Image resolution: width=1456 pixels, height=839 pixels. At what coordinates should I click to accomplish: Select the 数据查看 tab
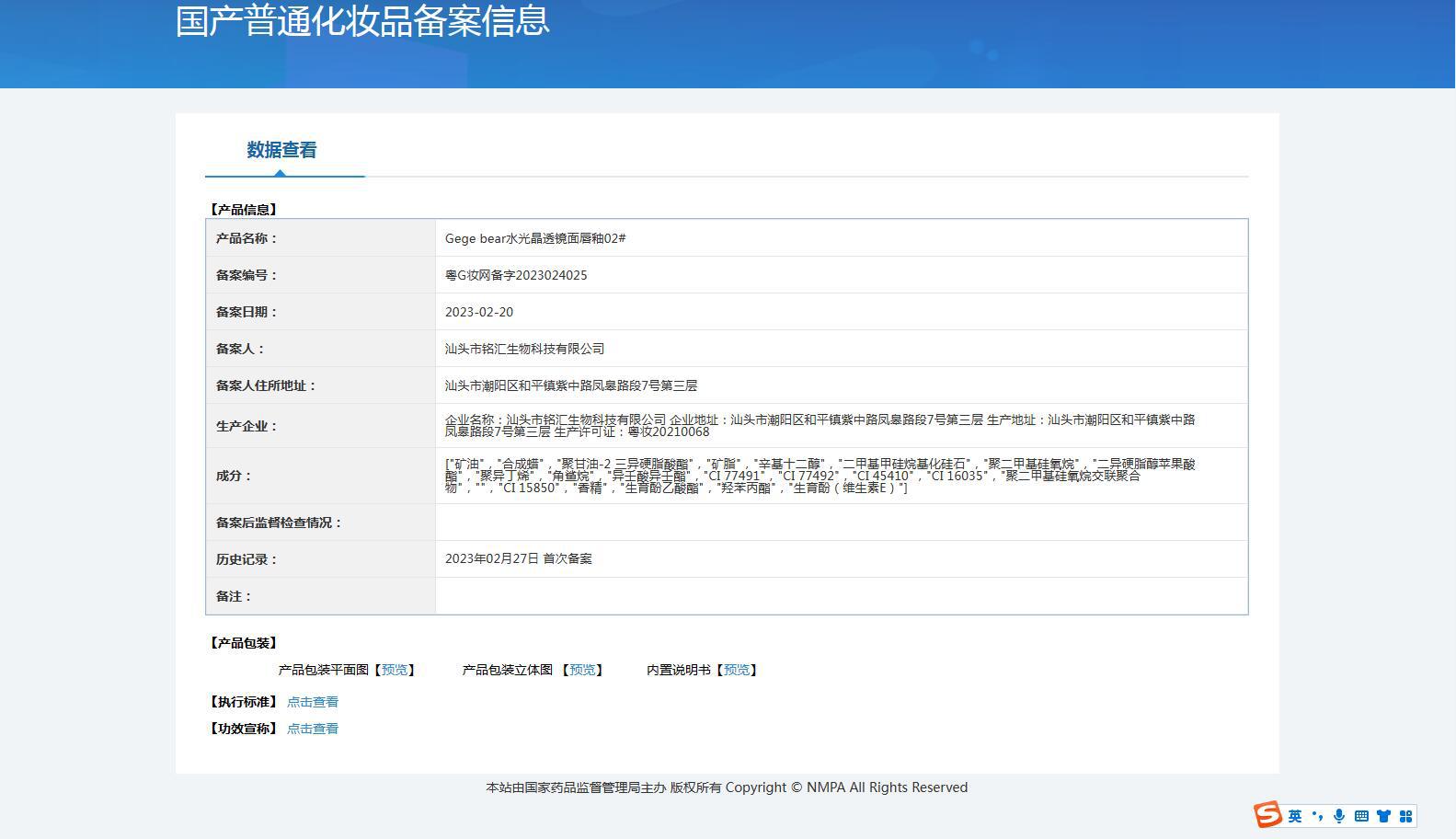(x=281, y=150)
